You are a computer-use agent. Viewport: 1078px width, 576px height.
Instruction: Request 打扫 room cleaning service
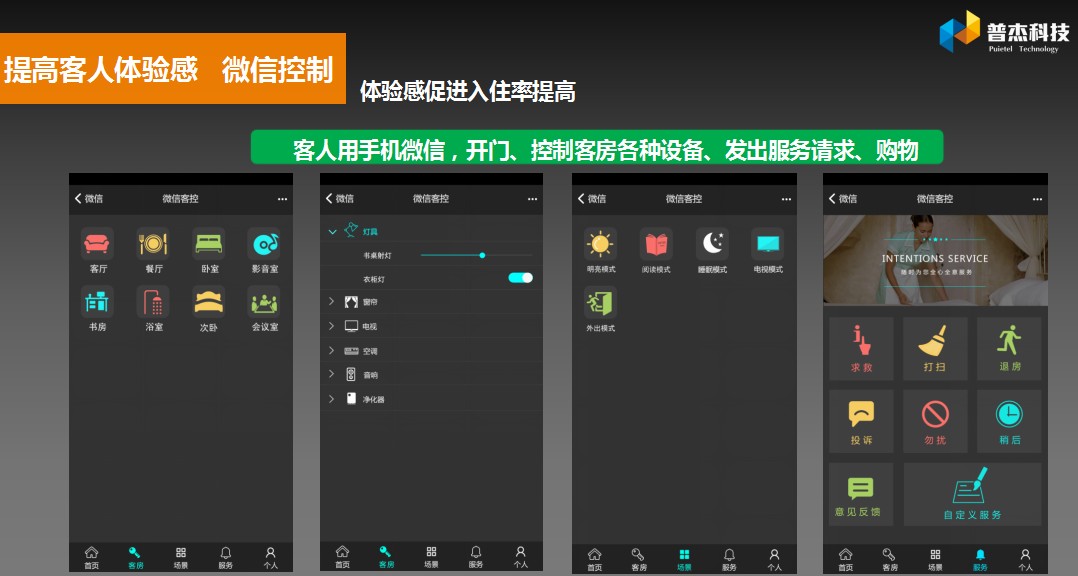(934, 348)
